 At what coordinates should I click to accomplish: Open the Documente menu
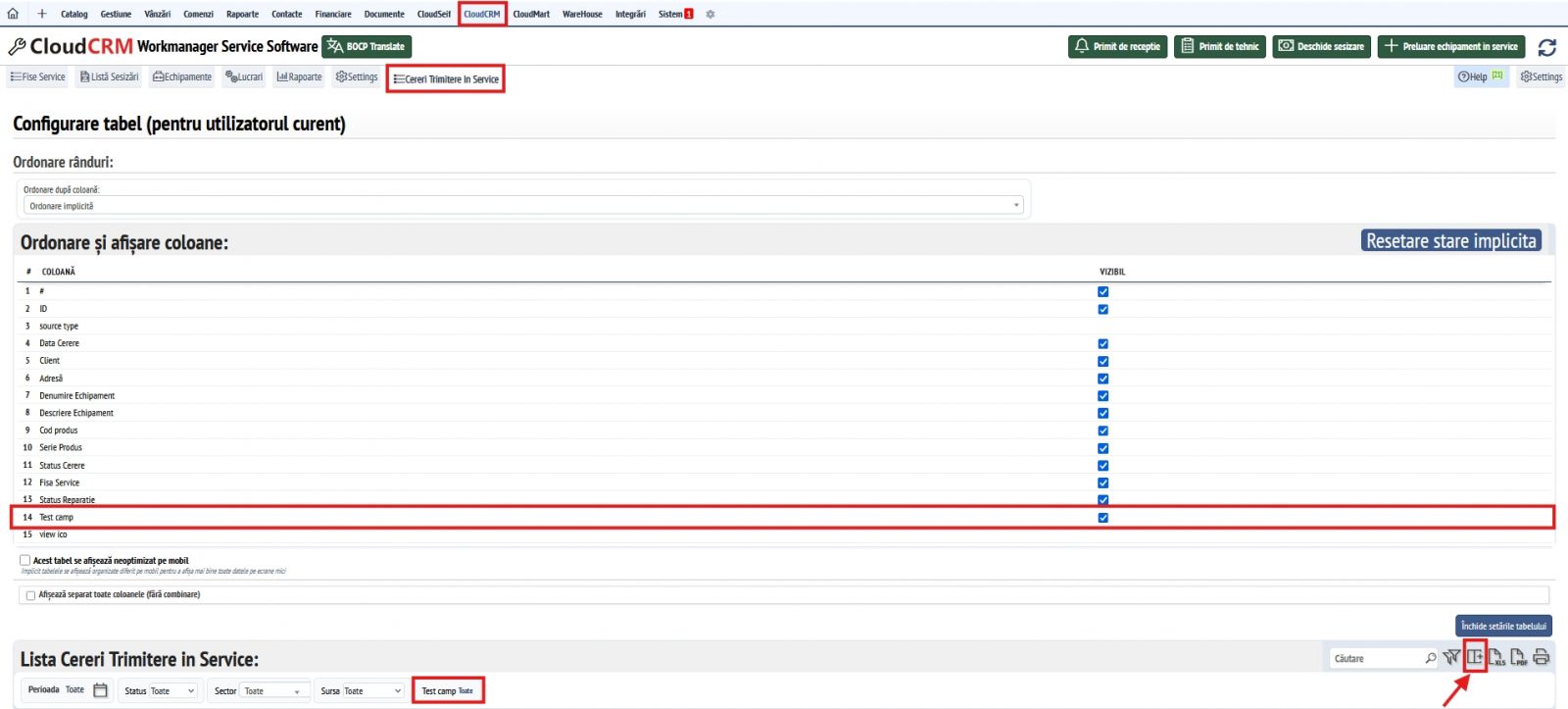tap(384, 14)
